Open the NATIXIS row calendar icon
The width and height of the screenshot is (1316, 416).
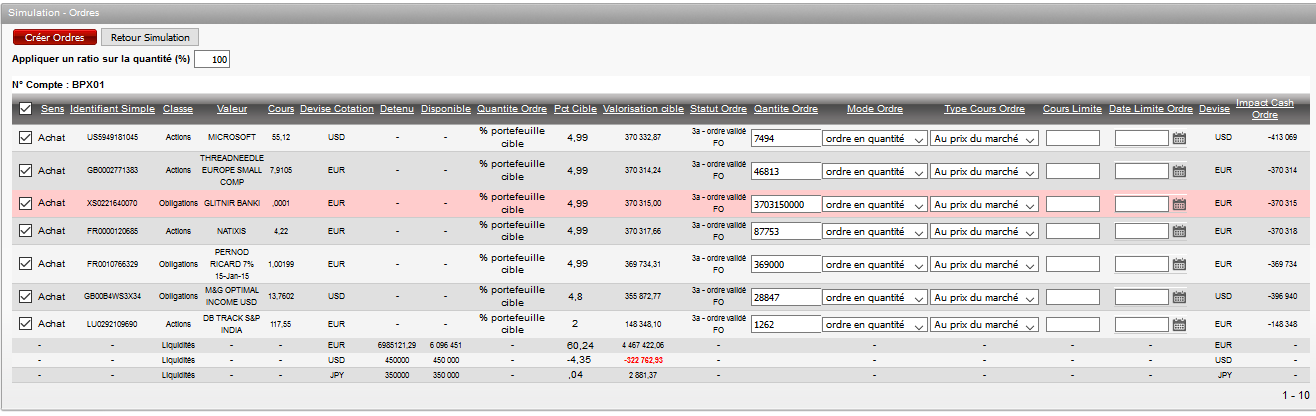[x=1179, y=232]
